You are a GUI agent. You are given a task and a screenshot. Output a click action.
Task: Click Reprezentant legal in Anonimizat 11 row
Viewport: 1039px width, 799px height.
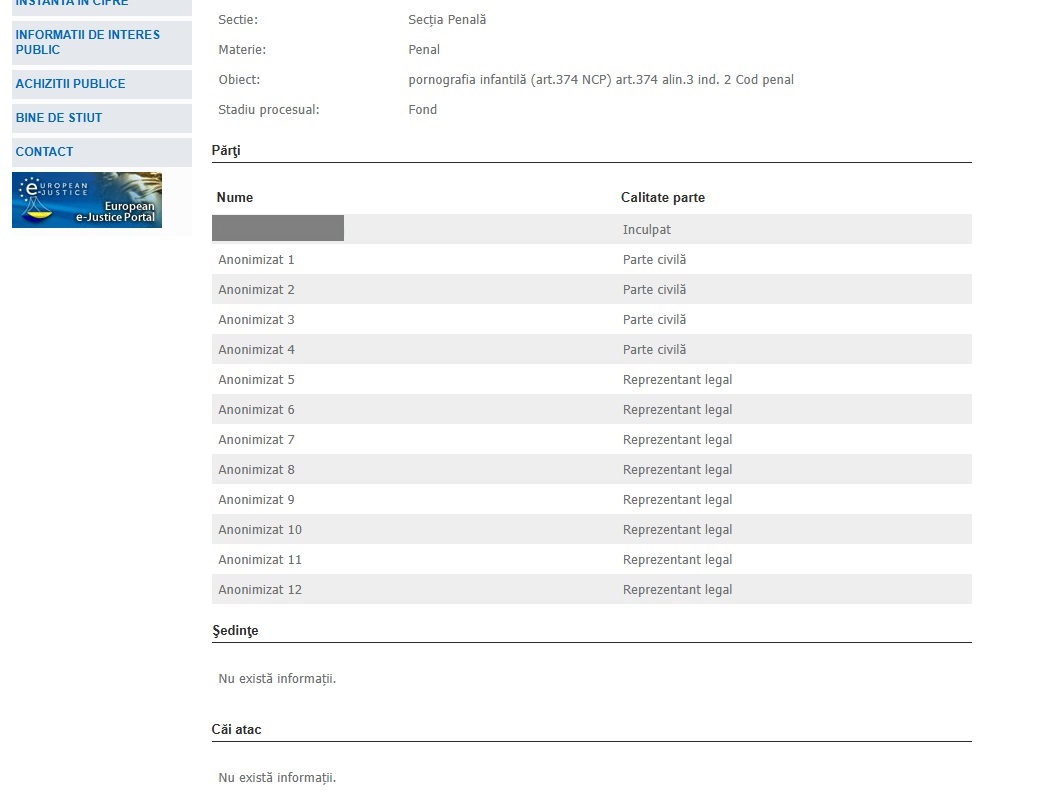(x=677, y=560)
